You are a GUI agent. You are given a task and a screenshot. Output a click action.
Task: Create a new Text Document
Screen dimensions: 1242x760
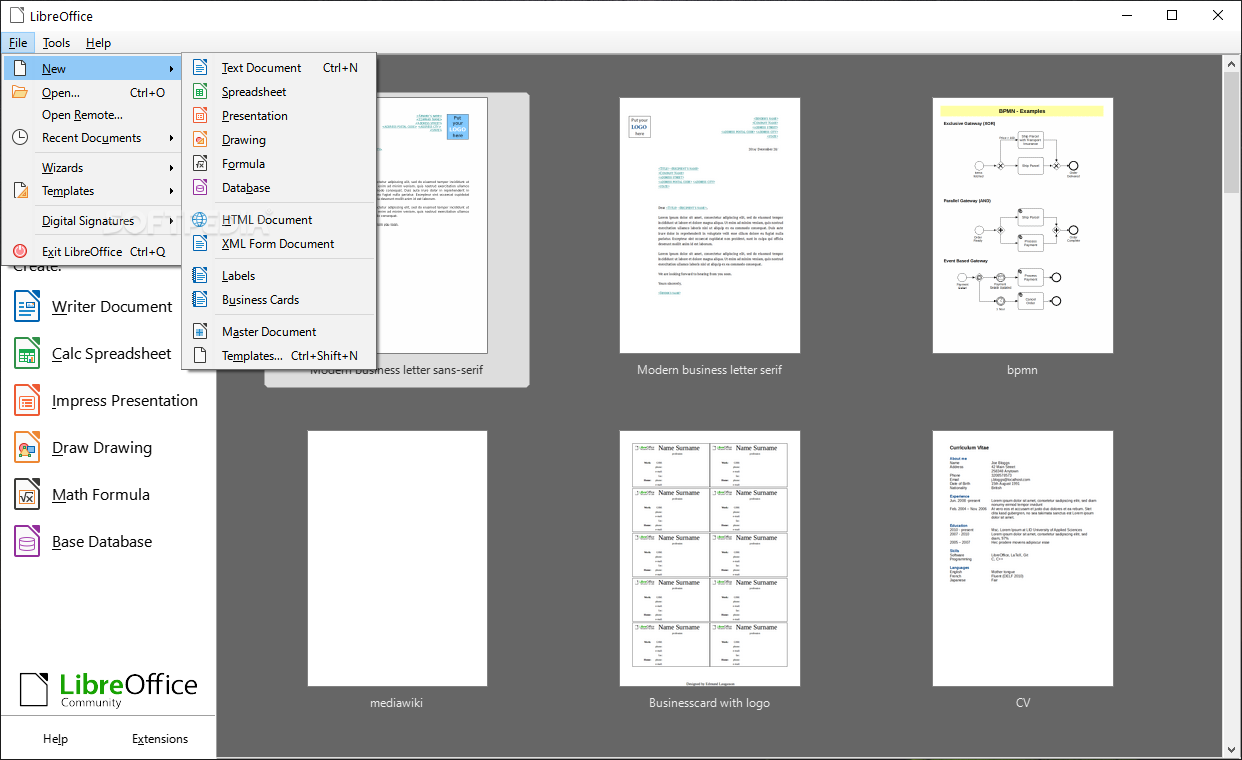(279, 68)
